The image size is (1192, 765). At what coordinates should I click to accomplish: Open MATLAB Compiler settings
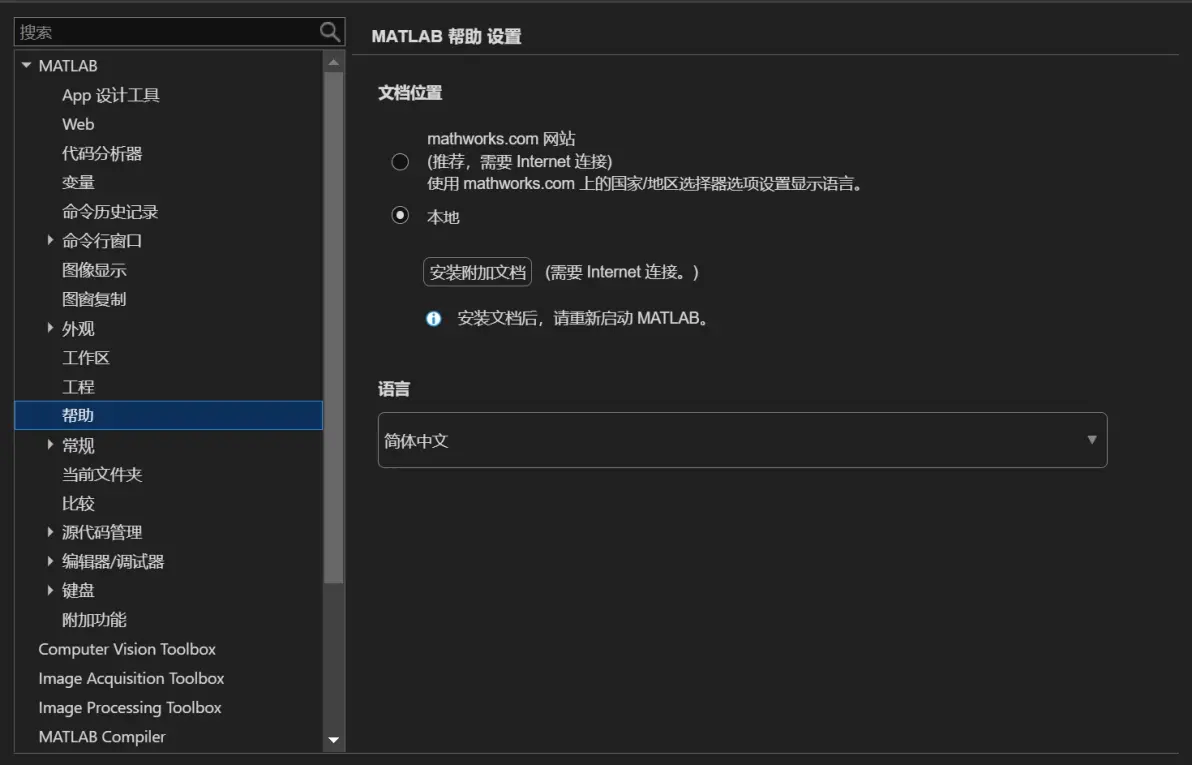tap(102, 737)
